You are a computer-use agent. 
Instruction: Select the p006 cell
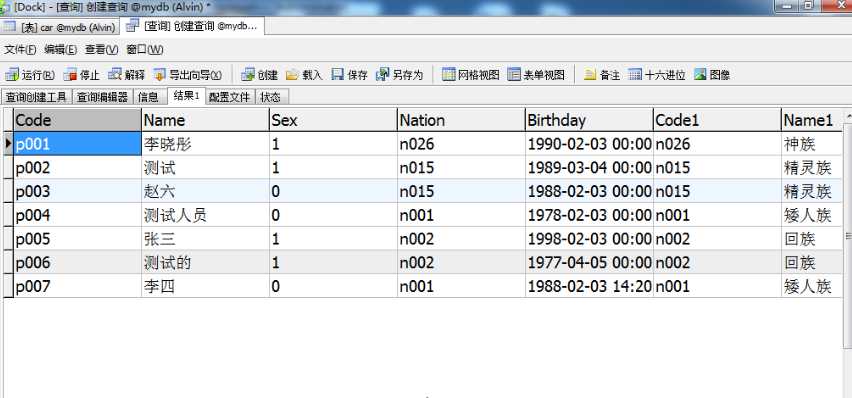click(77, 263)
